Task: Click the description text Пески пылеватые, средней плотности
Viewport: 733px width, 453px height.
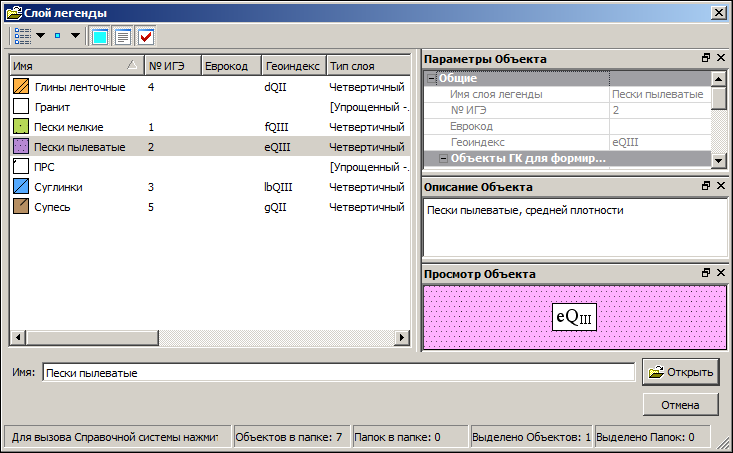Action: tap(525, 210)
